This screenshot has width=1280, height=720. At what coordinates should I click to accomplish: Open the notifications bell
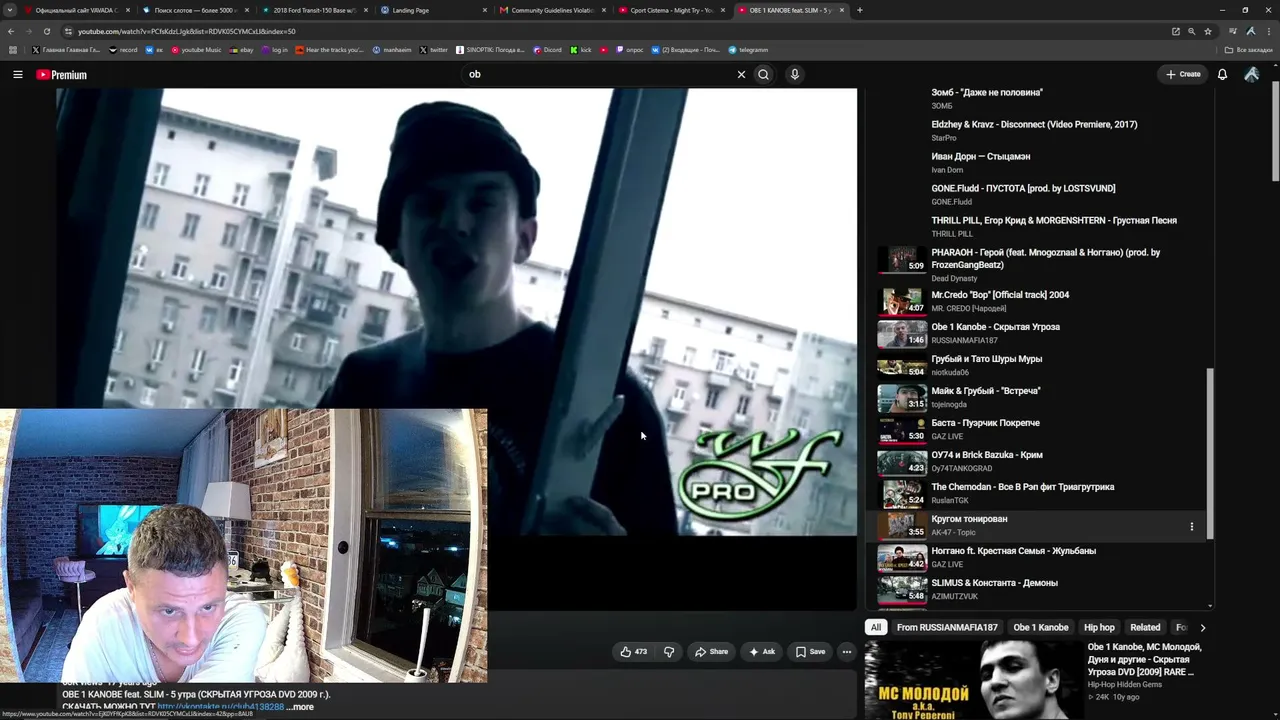[x=1222, y=74]
